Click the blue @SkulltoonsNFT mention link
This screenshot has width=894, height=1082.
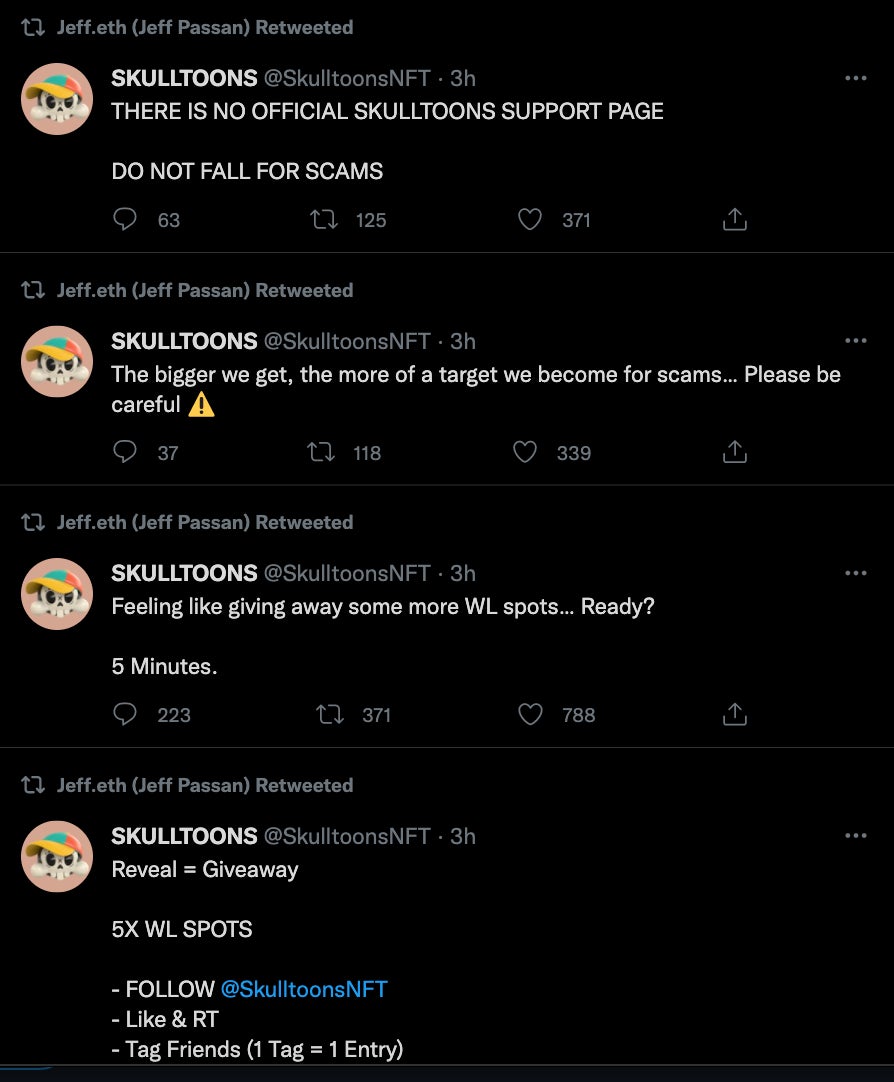[x=303, y=989]
